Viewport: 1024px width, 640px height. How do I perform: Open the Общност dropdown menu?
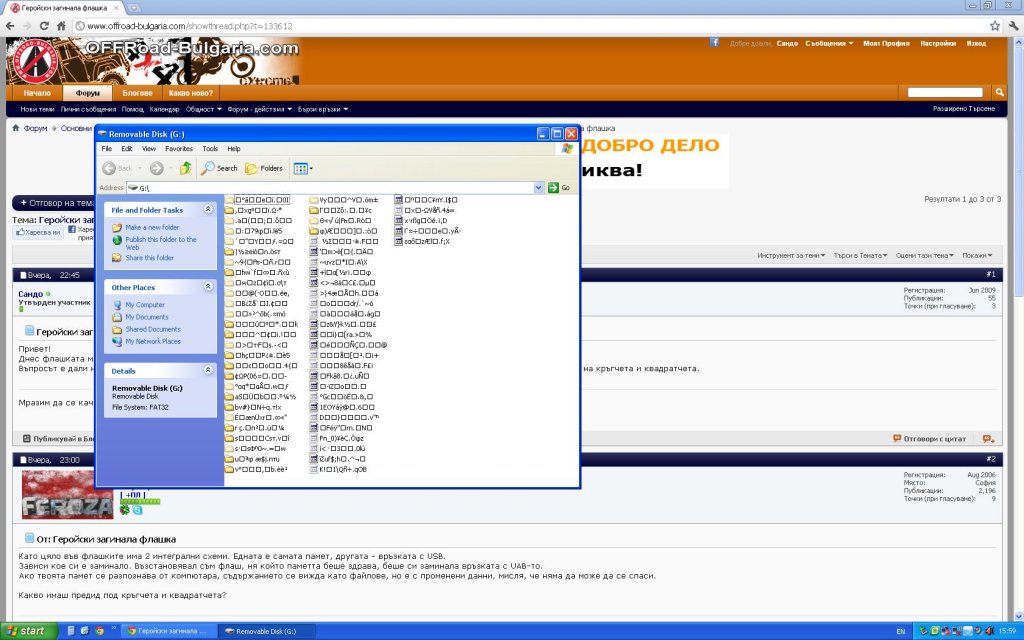[x=204, y=109]
